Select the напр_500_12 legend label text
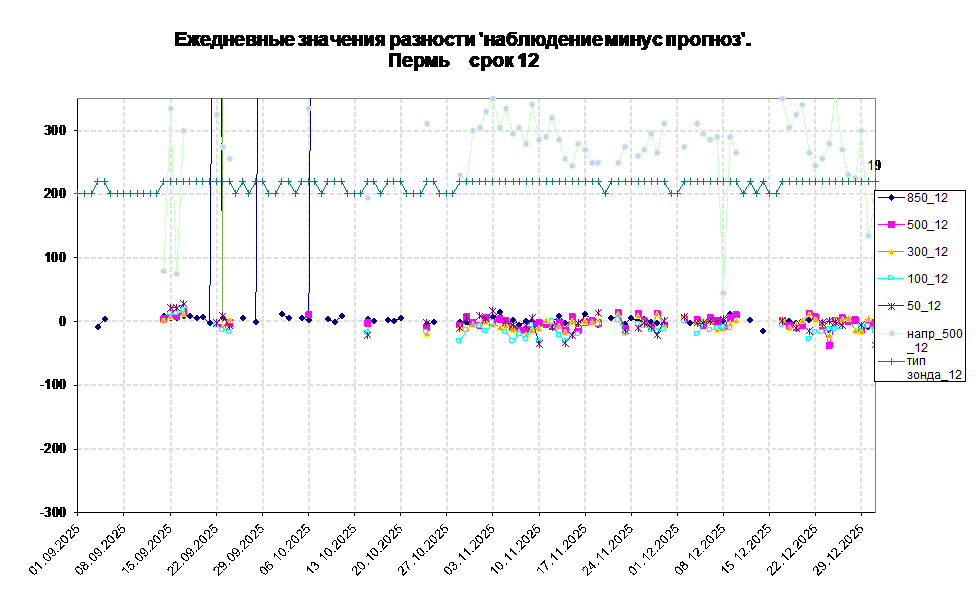Viewport: 976px width, 599px height. point(934,340)
